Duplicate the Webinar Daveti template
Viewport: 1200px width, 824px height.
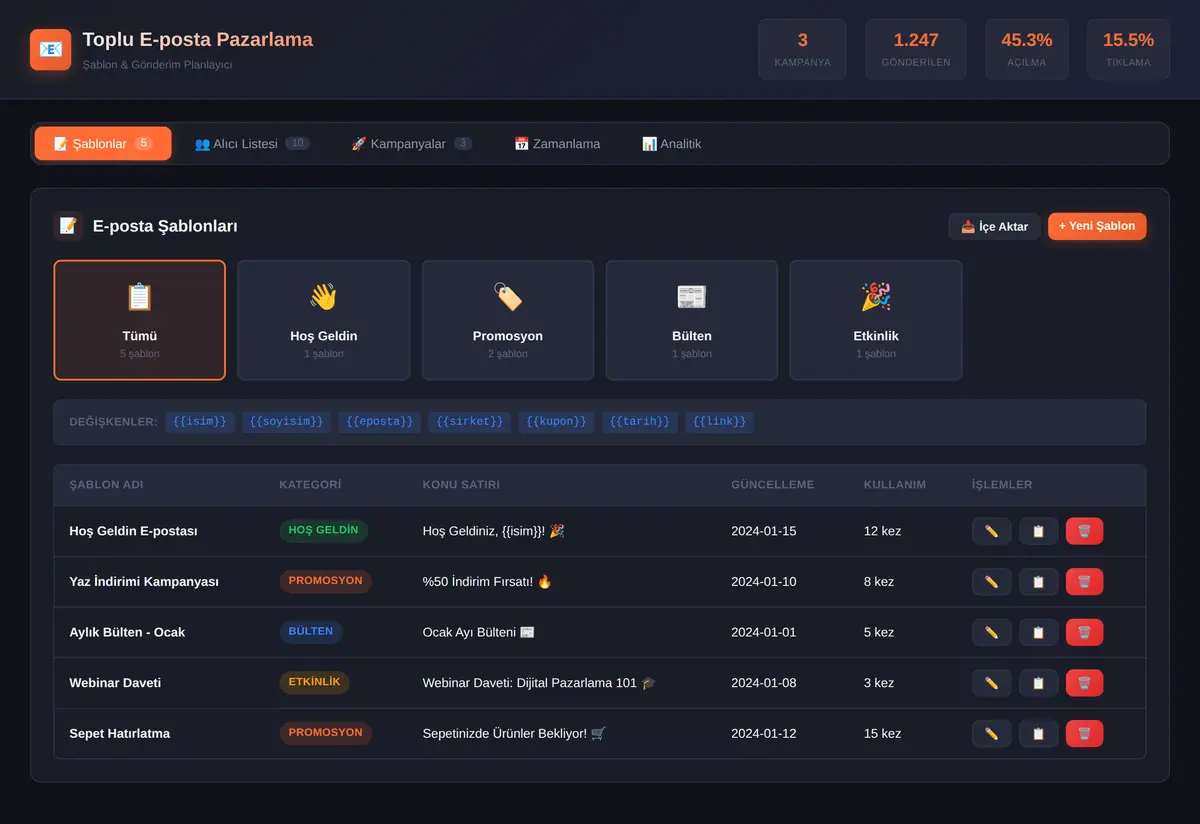click(x=1038, y=683)
